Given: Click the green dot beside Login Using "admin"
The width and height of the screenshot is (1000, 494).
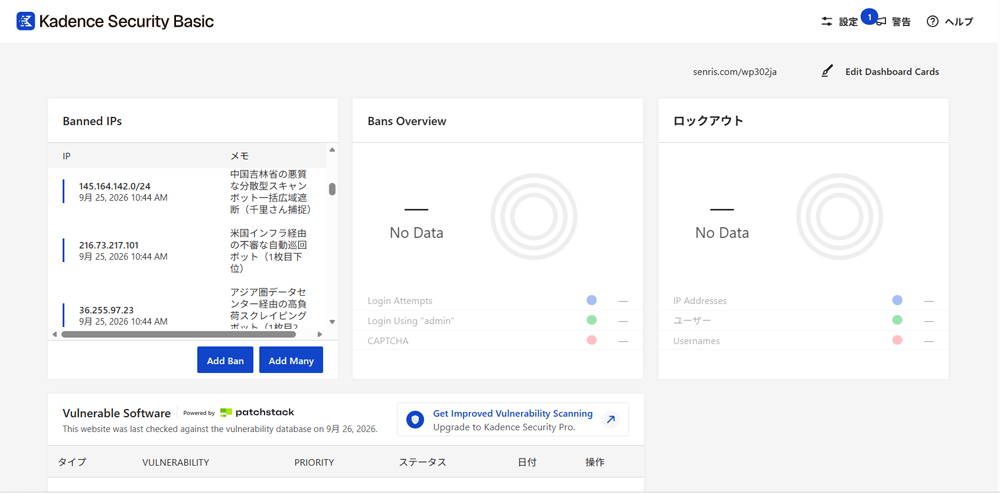Looking at the screenshot, I should pos(591,320).
